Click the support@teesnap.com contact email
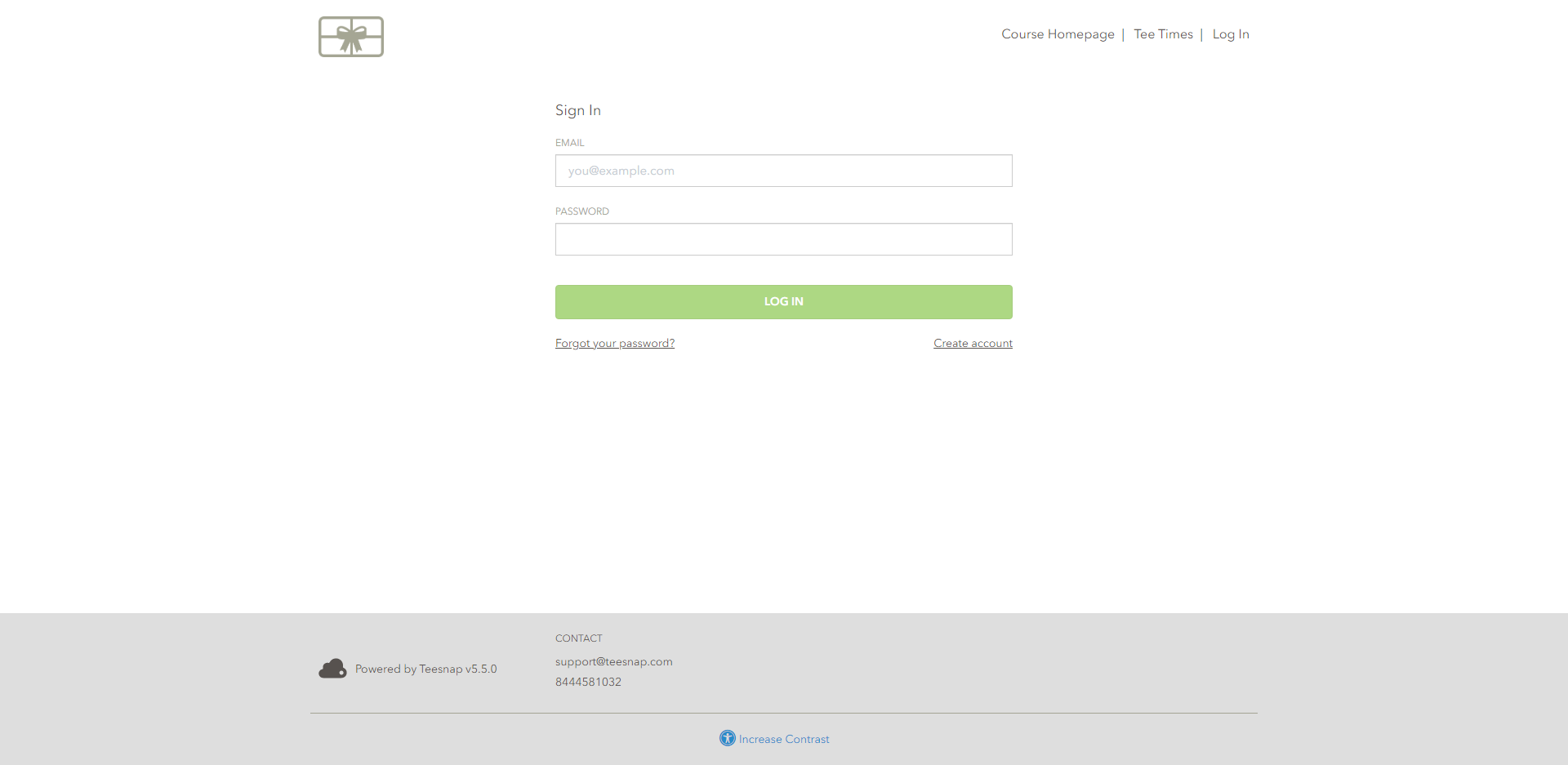Viewport: 1568px width, 765px height. point(614,661)
